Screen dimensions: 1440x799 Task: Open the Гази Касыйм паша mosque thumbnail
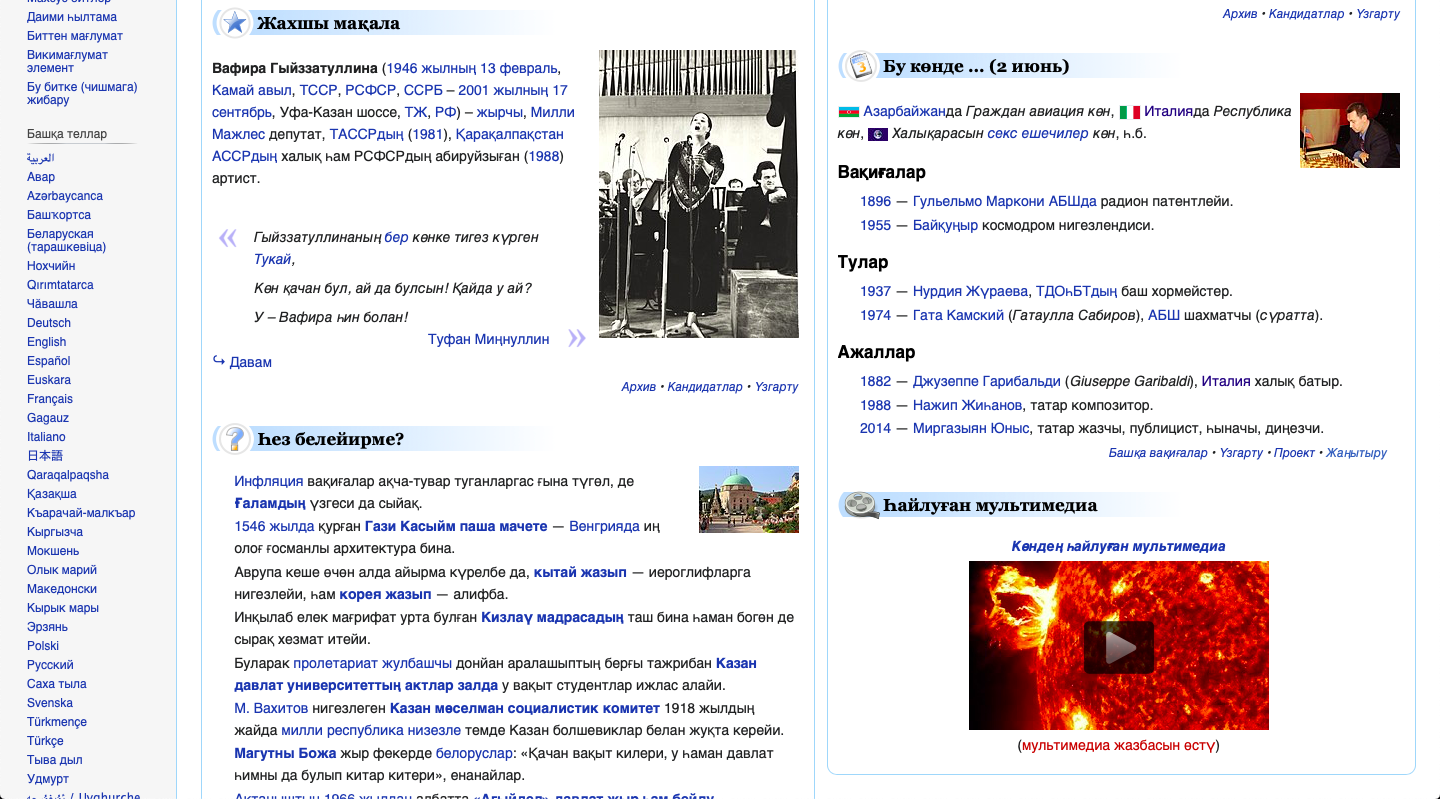[748, 499]
